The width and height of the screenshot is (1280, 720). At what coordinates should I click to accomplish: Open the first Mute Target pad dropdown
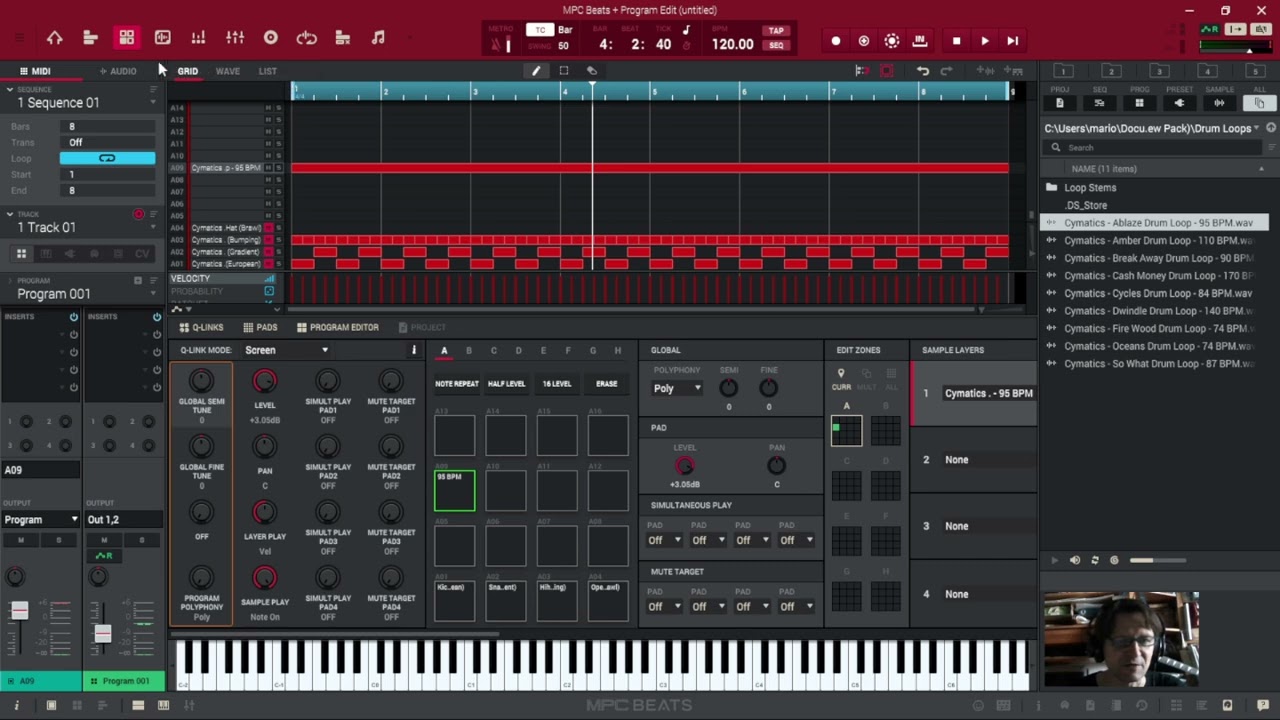coord(663,606)
